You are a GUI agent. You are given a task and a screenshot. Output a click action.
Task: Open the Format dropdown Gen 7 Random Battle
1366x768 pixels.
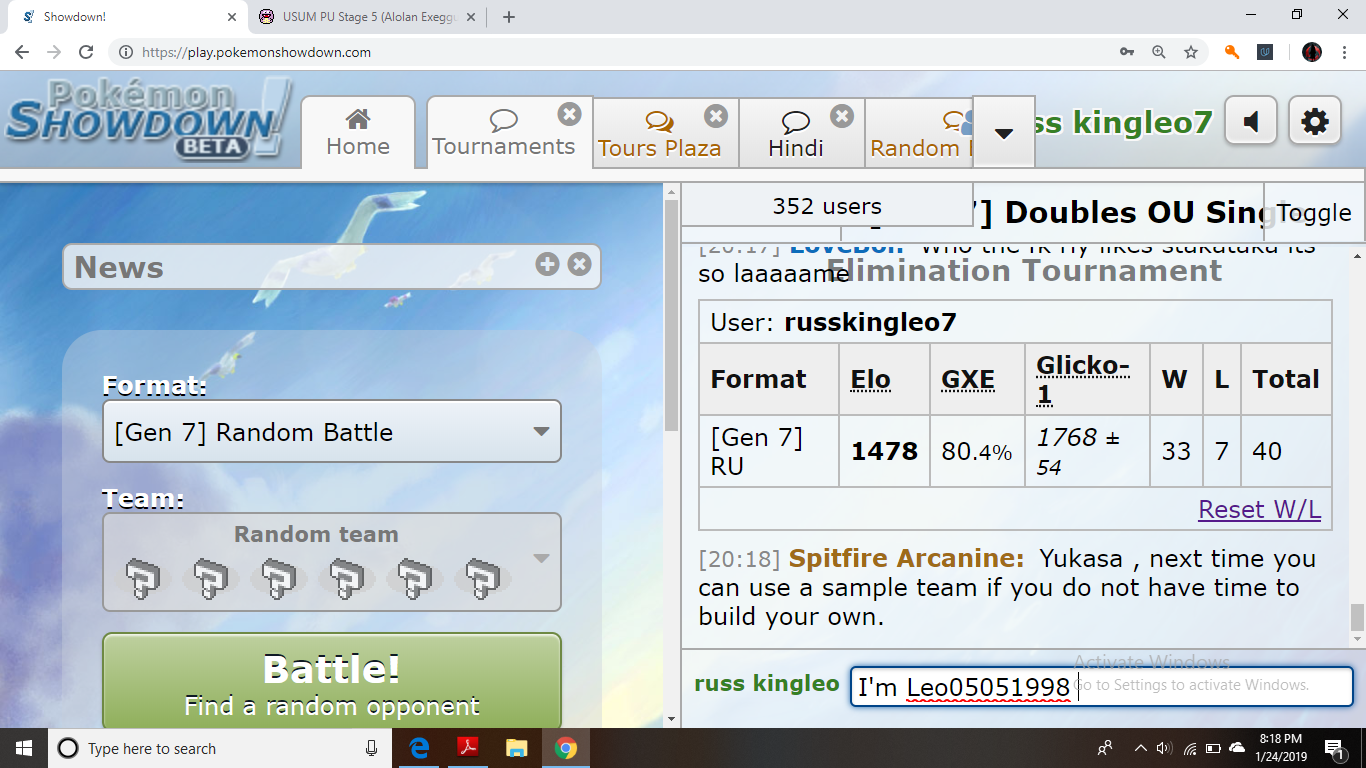pos(332,432)
